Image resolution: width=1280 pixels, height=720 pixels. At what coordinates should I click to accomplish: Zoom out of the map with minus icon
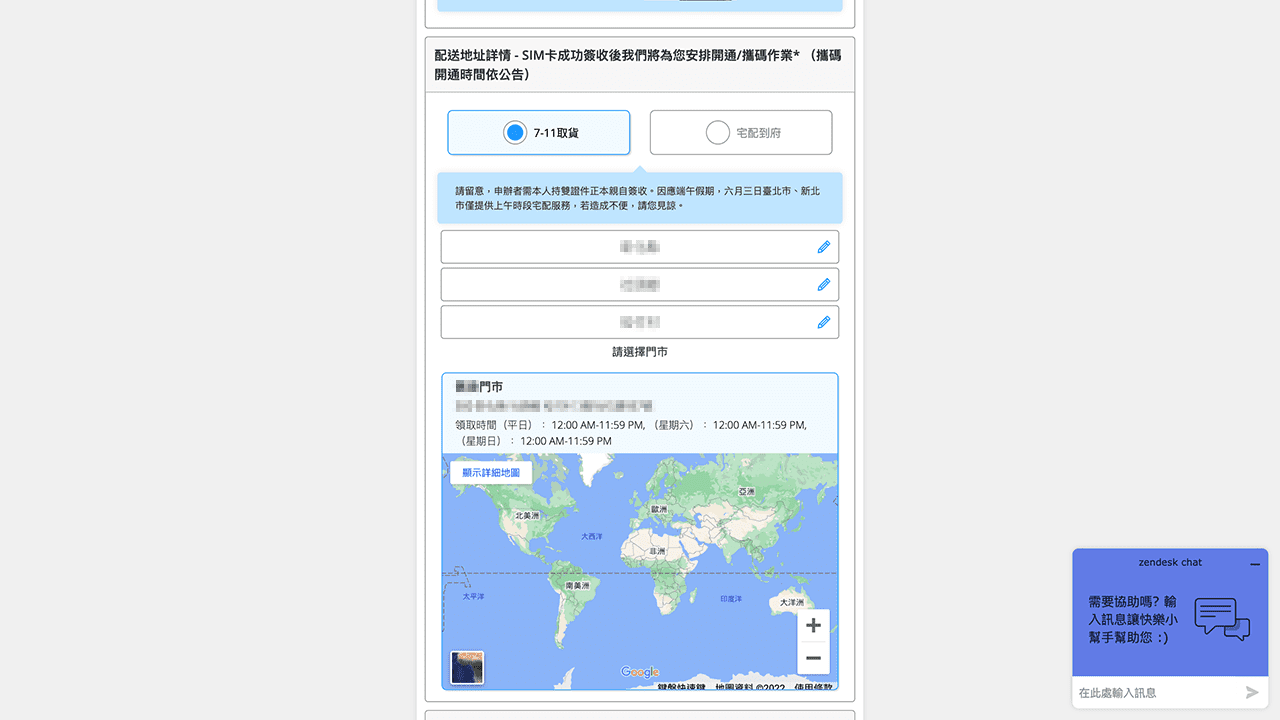click(813, 657)
